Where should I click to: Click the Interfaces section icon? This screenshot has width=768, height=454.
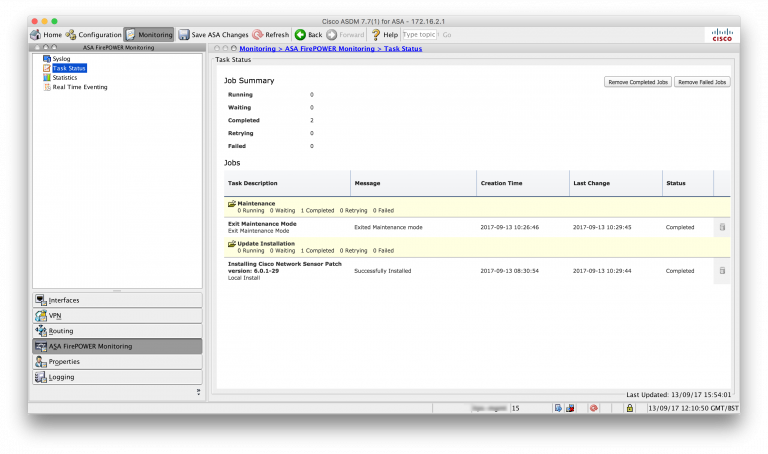(41, 300)
